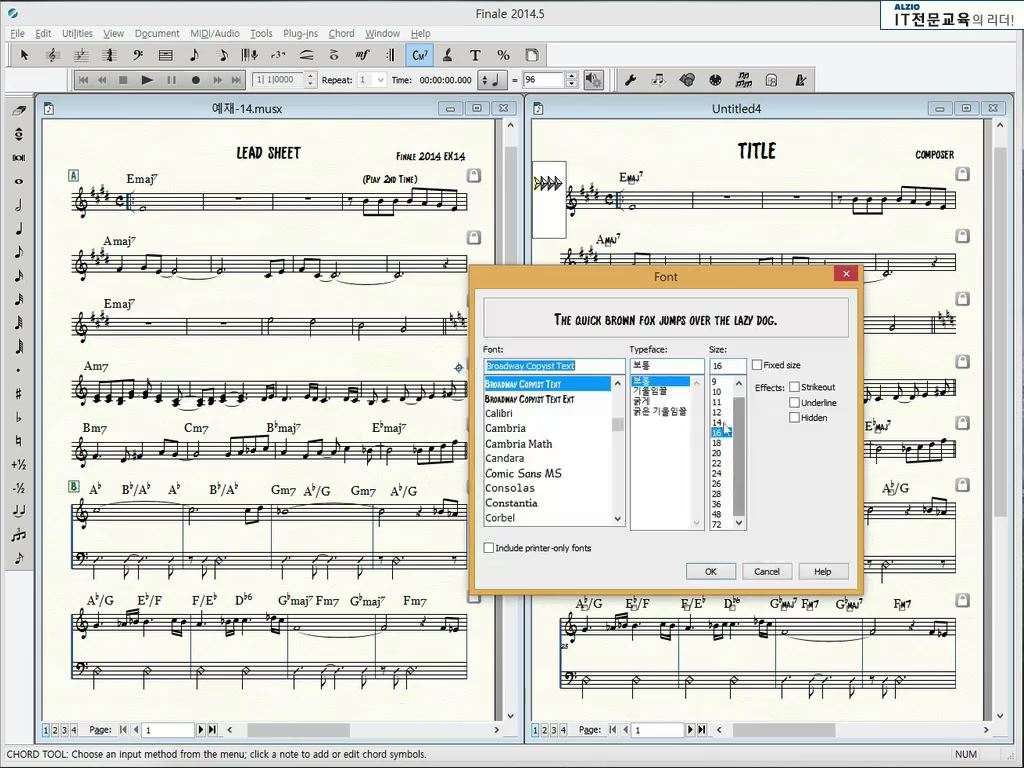This screenshot has width=1024, height=768.
Task: Open the Document menu
Action: point(157,33)
